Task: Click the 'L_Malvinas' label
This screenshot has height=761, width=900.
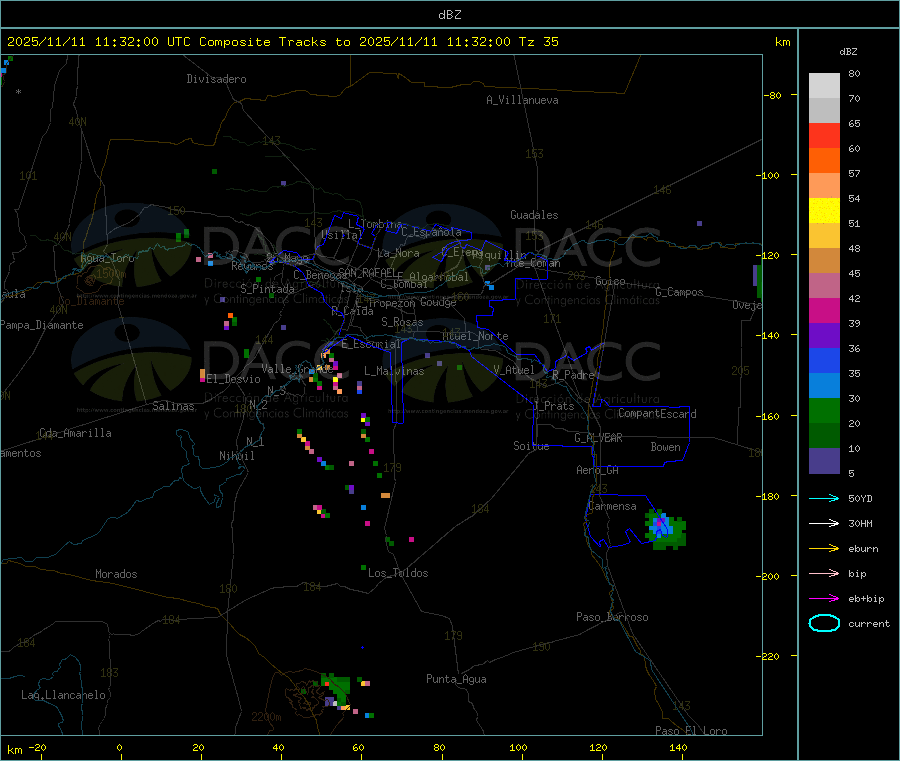Action: 394,371
